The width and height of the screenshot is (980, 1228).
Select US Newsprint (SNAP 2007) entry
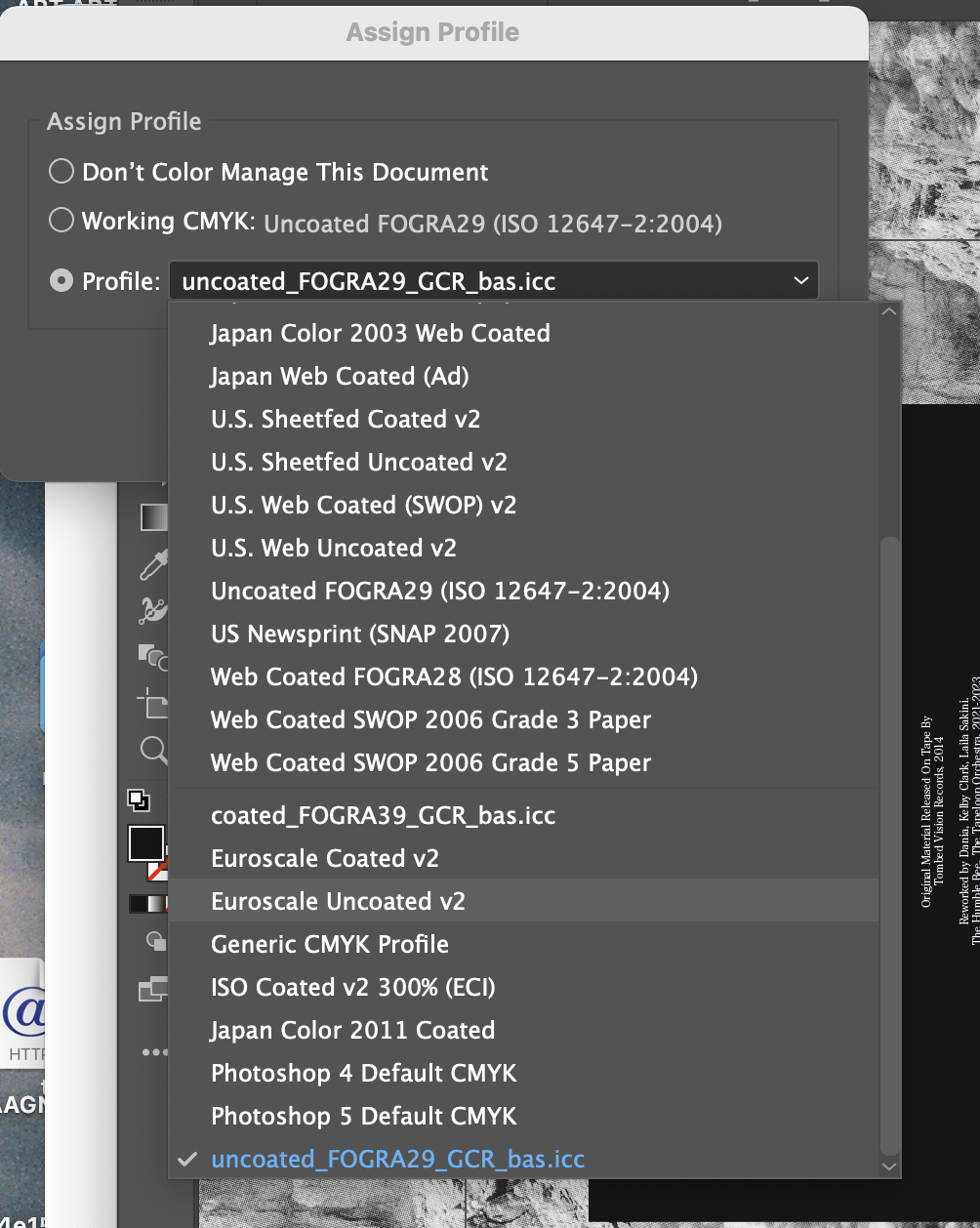[x=360, y=634]
